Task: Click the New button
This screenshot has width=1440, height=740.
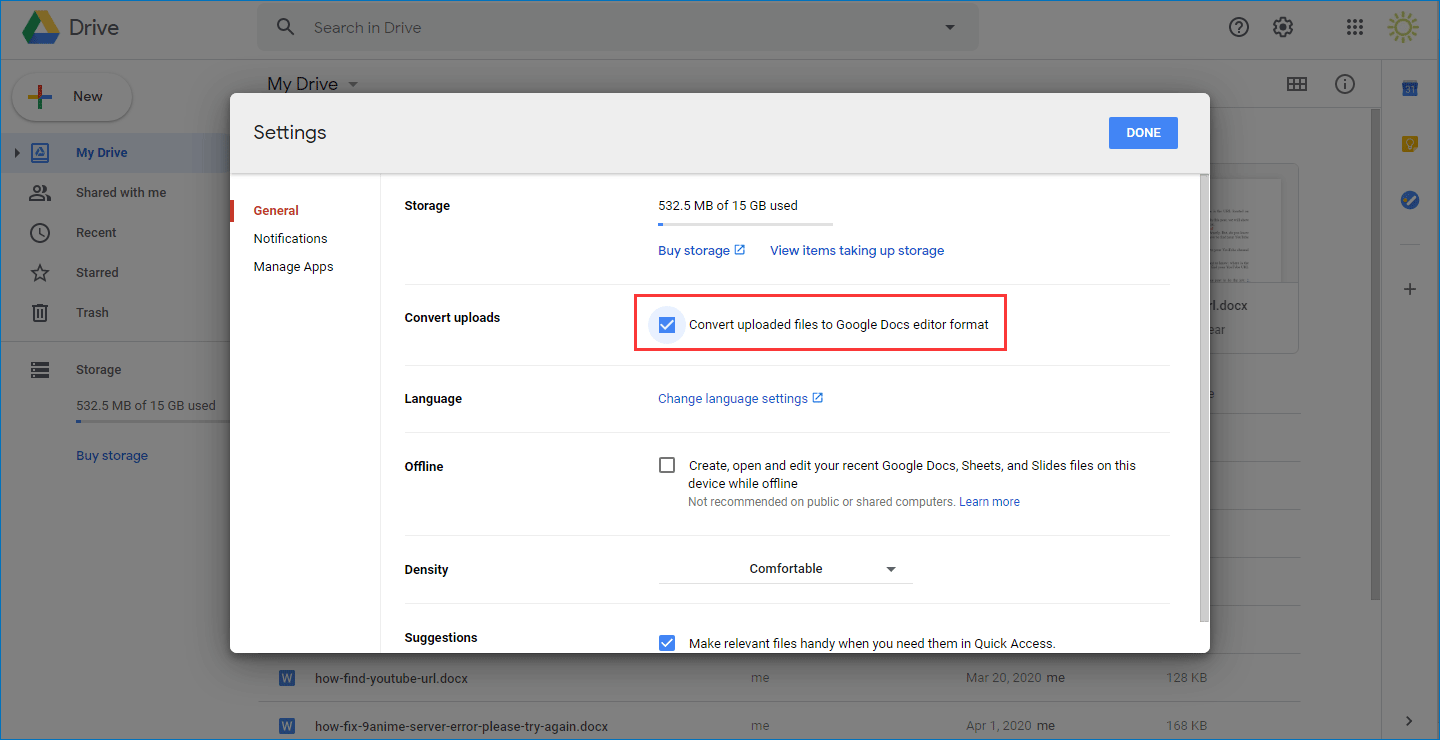Action: tap(71, 97)
